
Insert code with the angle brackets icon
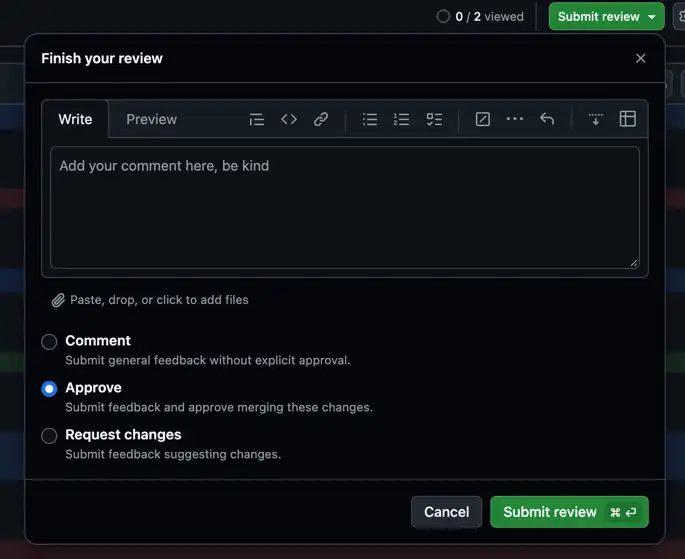[x=289, y=119]
